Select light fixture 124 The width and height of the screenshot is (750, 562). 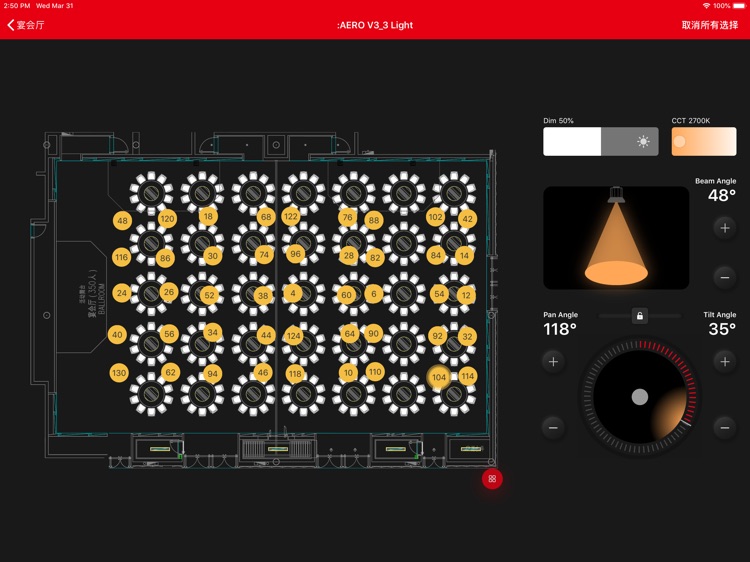tap(294, 336)
